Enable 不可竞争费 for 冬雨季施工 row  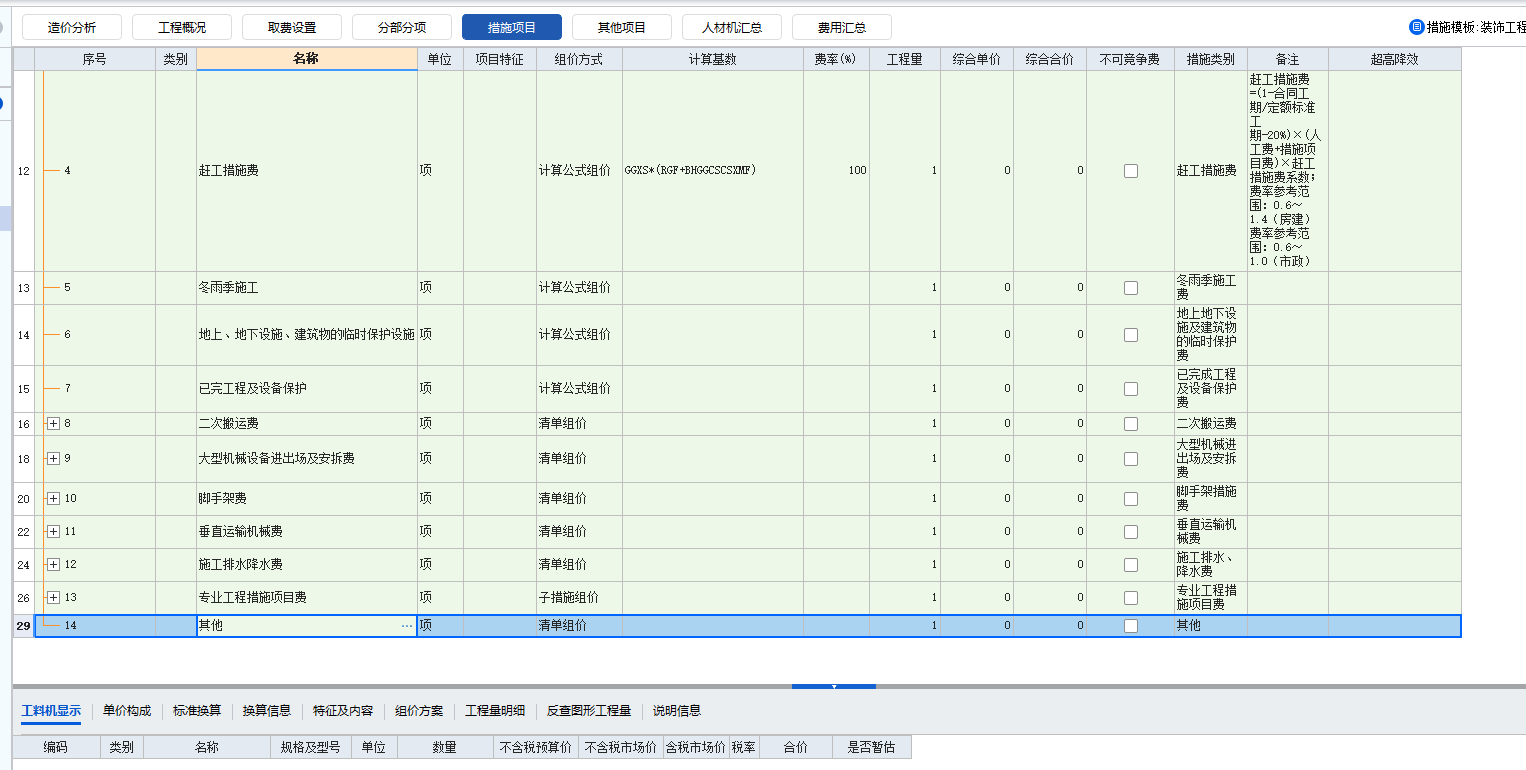pos(1130,287)
